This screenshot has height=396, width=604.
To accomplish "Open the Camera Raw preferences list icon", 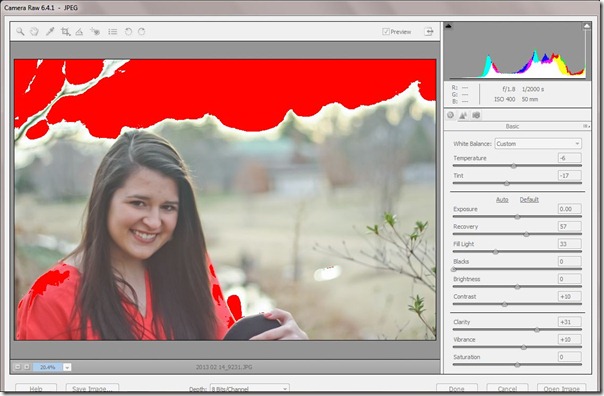I will coord(112,32).
